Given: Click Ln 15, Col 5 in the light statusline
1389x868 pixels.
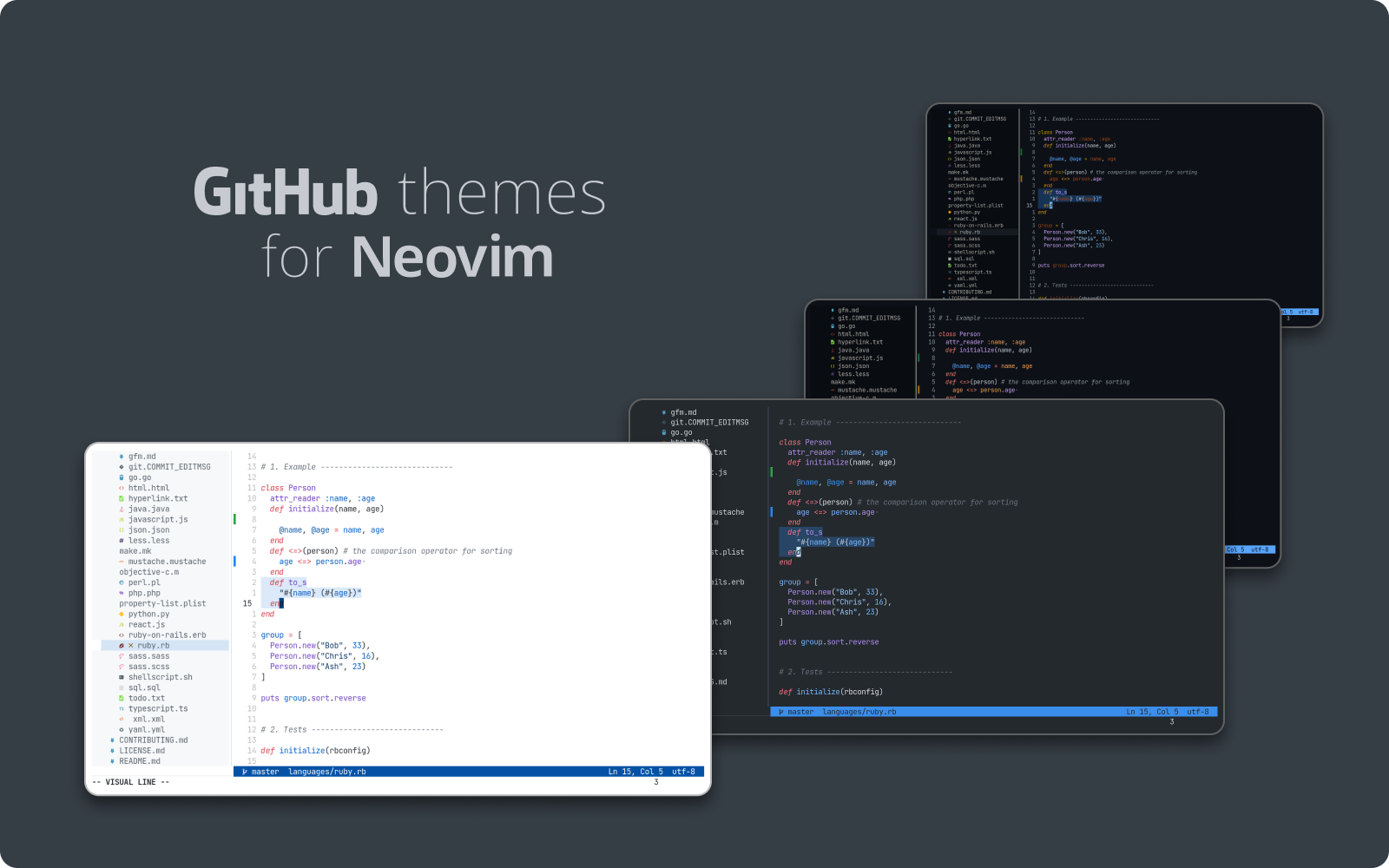Looking at the screenshot, I should click(x=635, y=772).
